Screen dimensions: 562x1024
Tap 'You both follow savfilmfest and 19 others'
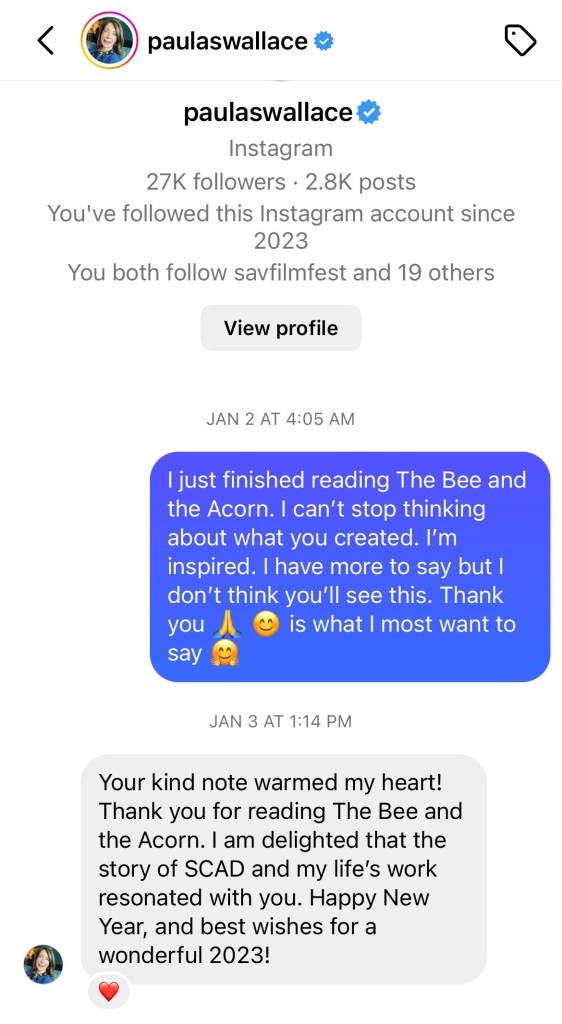tap(281, 272)
